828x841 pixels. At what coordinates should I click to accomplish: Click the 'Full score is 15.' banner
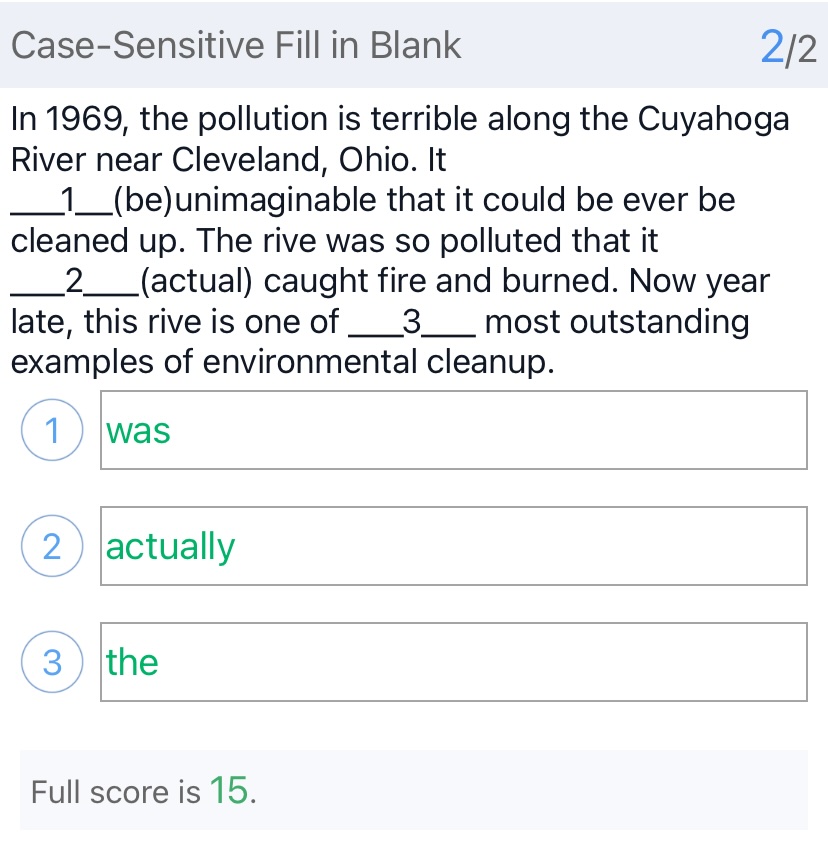point(413,790)
